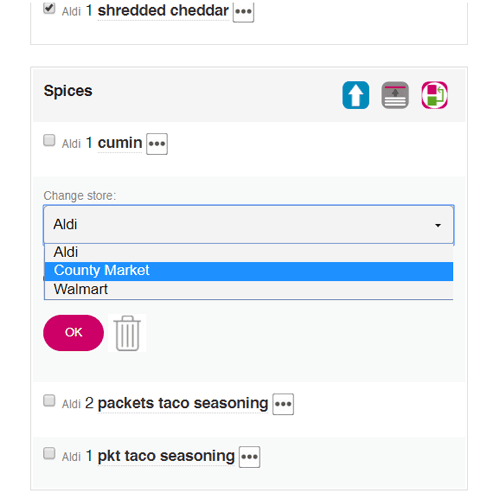500x500 pixels.
Task: Open options for shredded cheddar
Action: (x=243, y=12)
